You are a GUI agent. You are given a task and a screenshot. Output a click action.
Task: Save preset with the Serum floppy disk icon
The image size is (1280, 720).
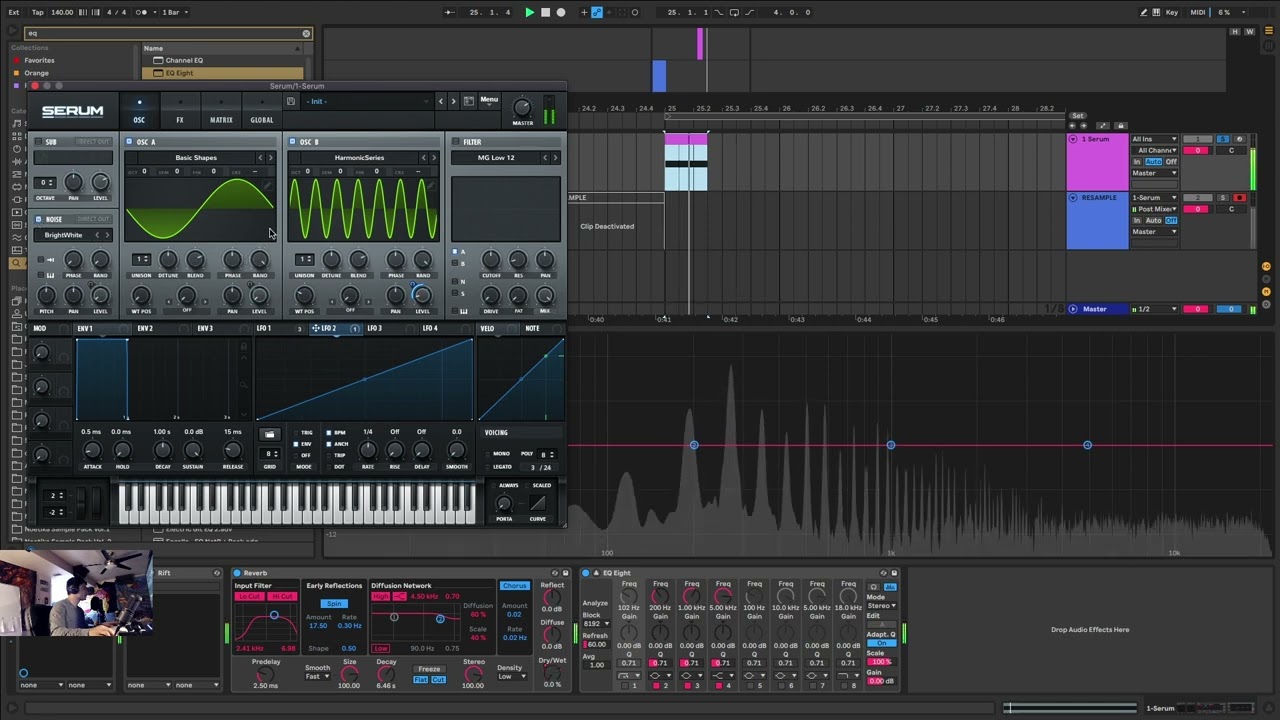point(291,101)
